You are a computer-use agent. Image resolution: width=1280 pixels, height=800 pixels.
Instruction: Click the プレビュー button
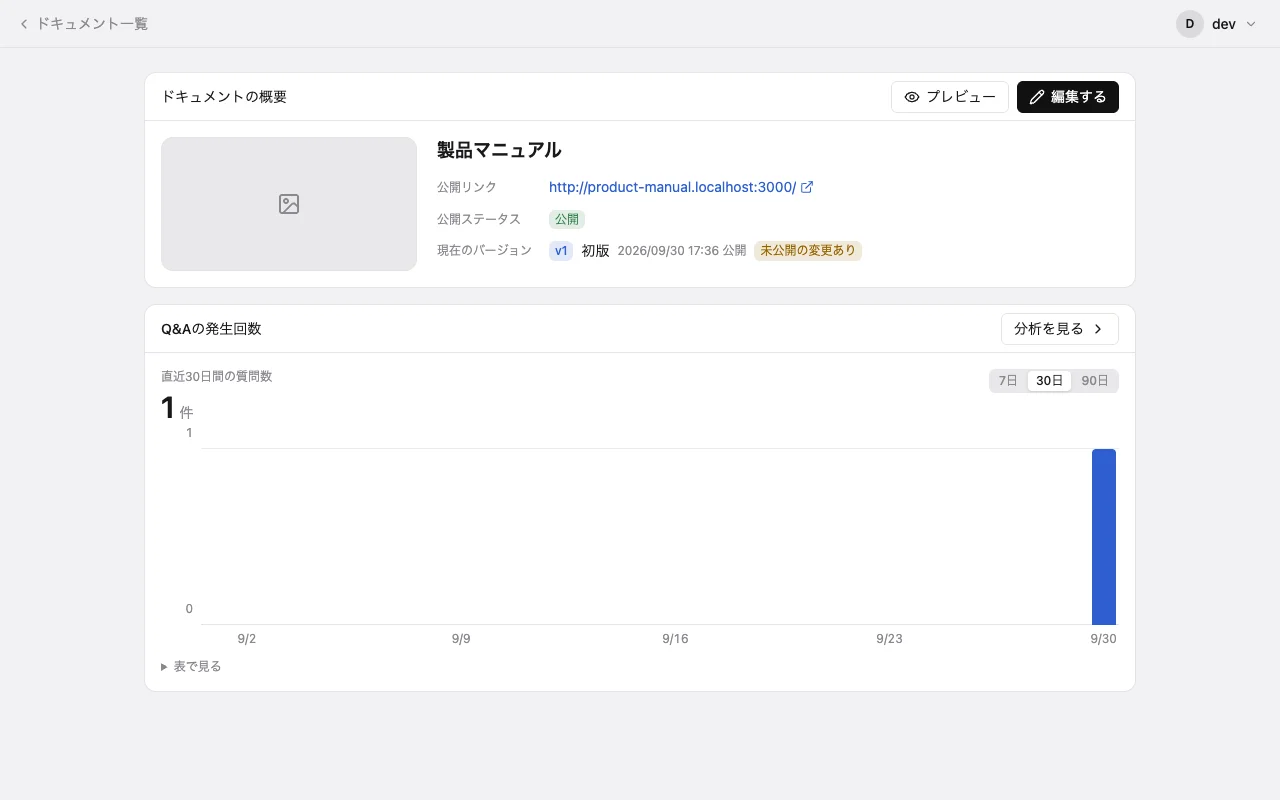950,97
